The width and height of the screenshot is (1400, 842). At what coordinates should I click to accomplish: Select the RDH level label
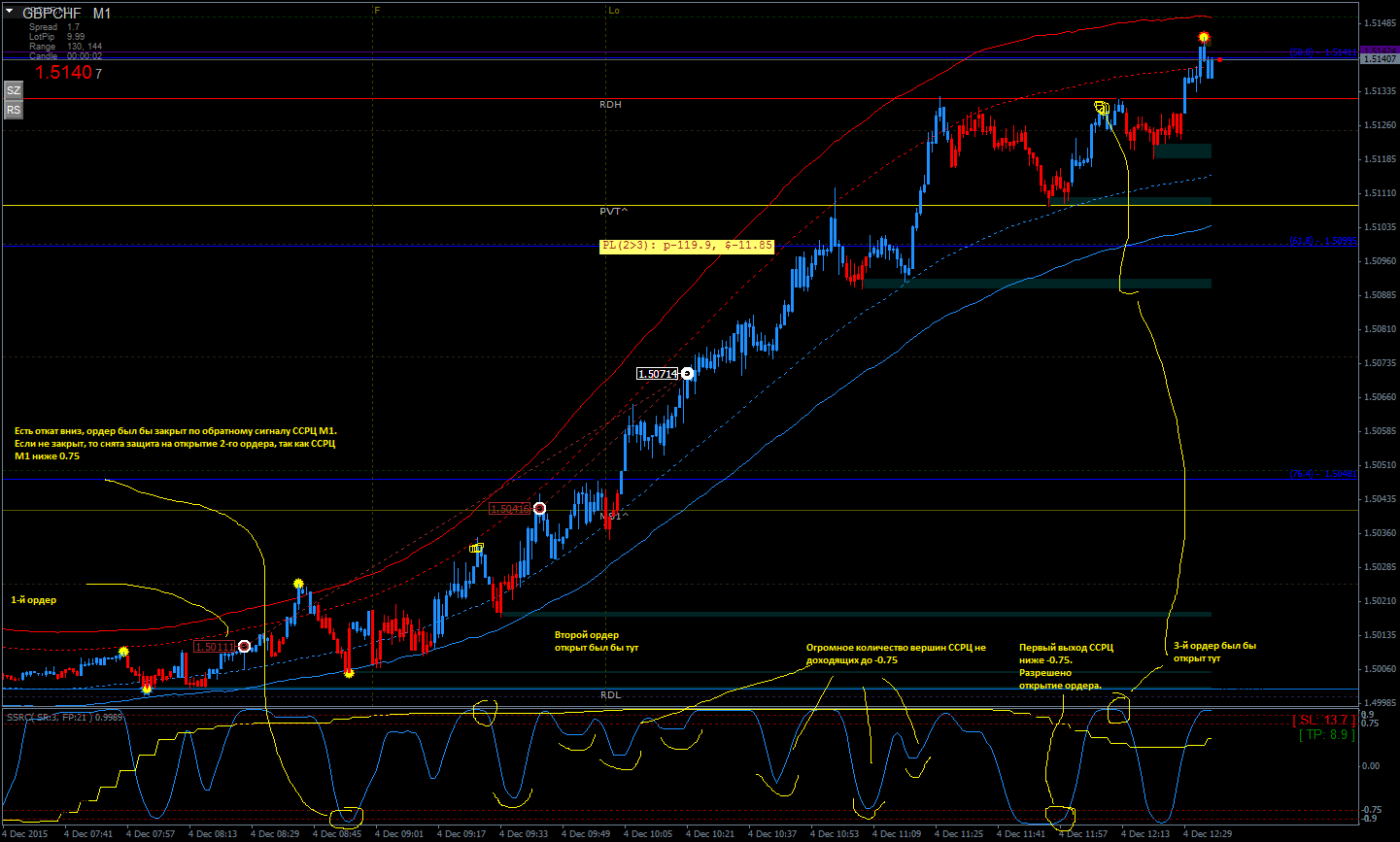click(610, 104)
